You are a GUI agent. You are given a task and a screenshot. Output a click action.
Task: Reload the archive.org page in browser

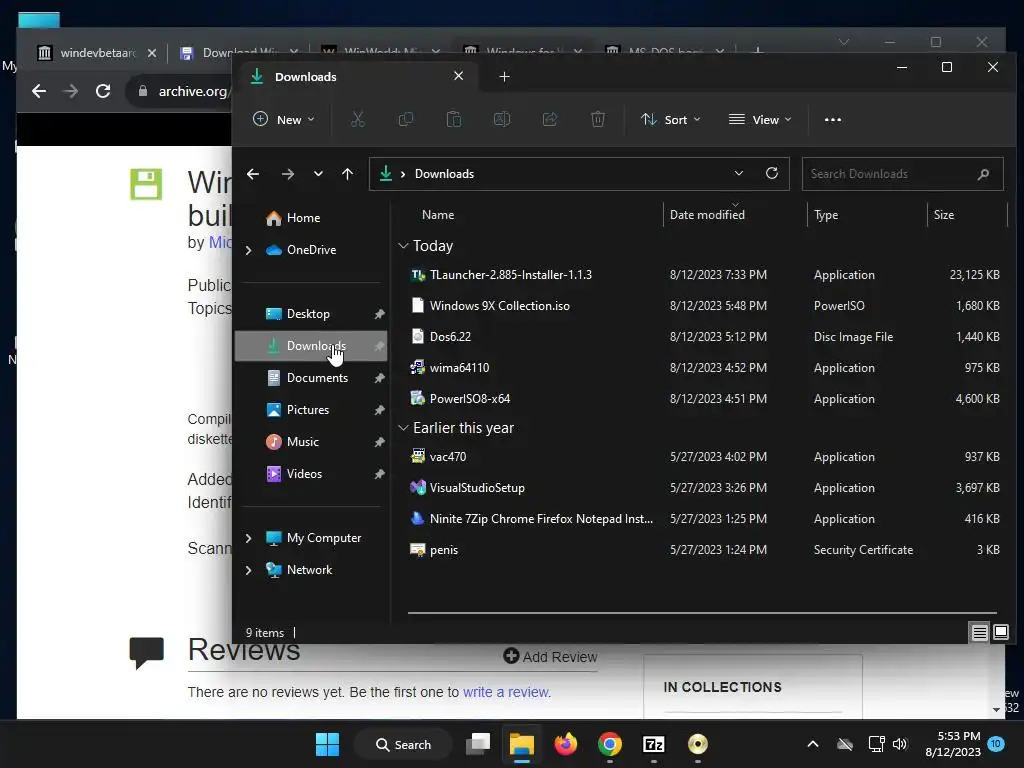[x=103, y=91]
